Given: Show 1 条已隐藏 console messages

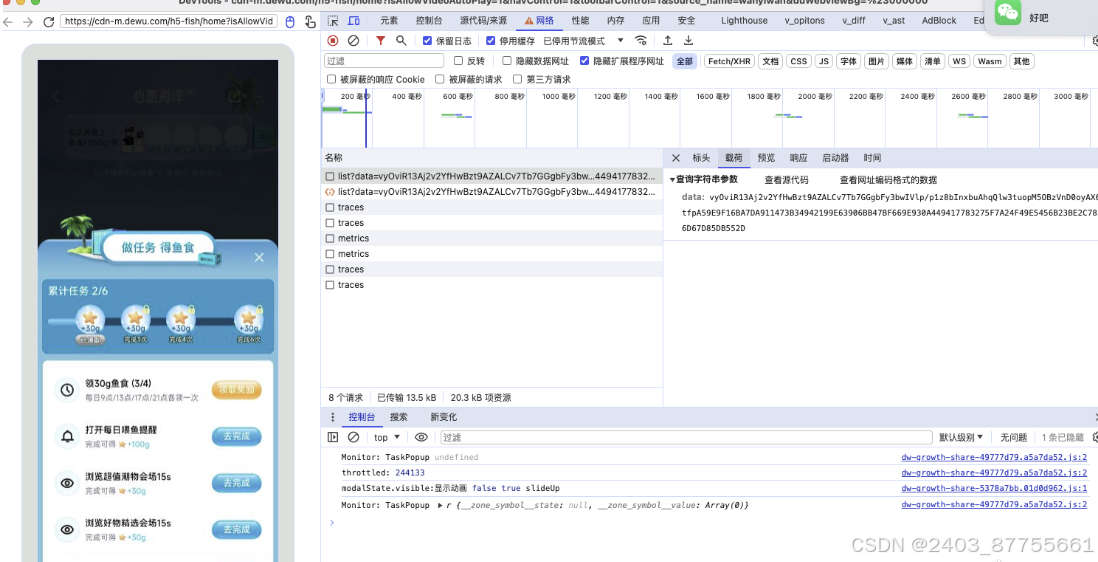Looking at the screenshot, I should [1062, 437].
